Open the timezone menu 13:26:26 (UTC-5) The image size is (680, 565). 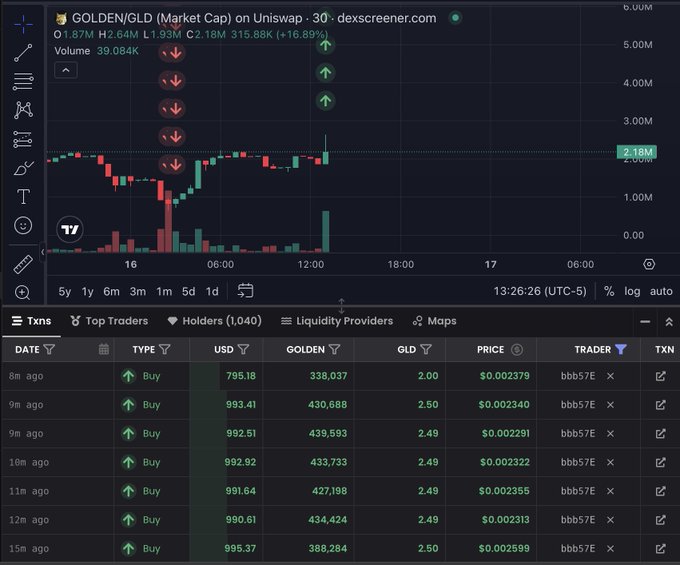540,291
